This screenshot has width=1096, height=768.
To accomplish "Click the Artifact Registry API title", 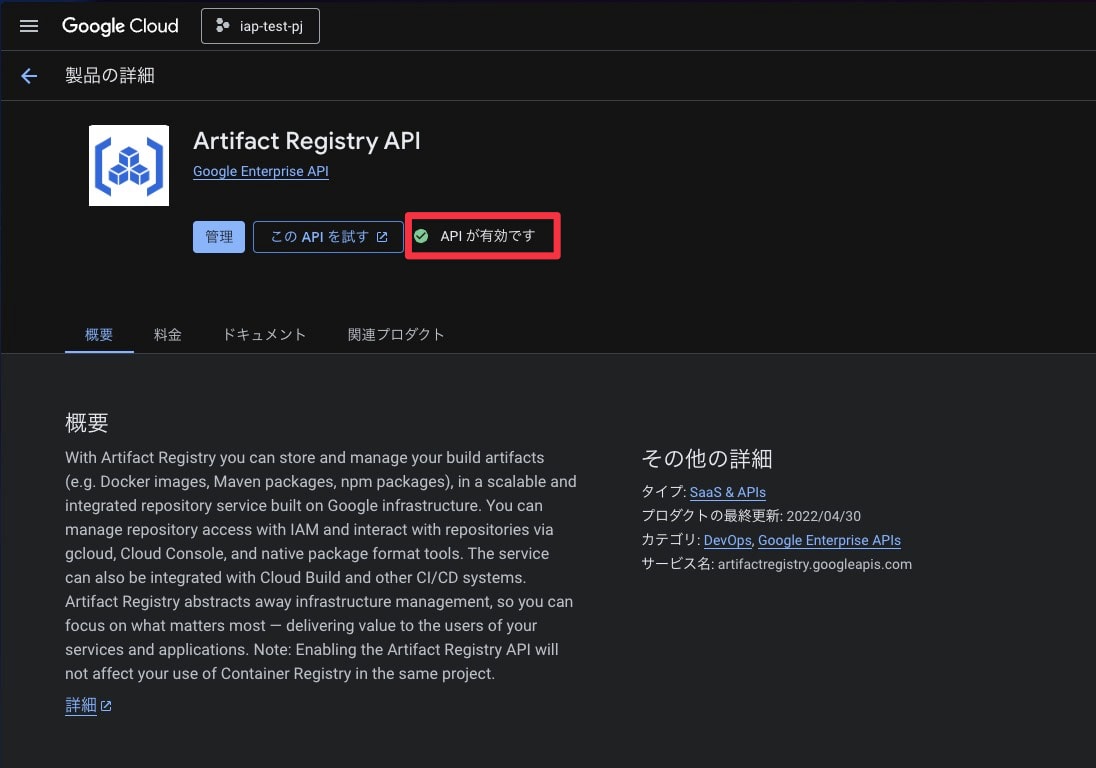I will tap(307, 141).
